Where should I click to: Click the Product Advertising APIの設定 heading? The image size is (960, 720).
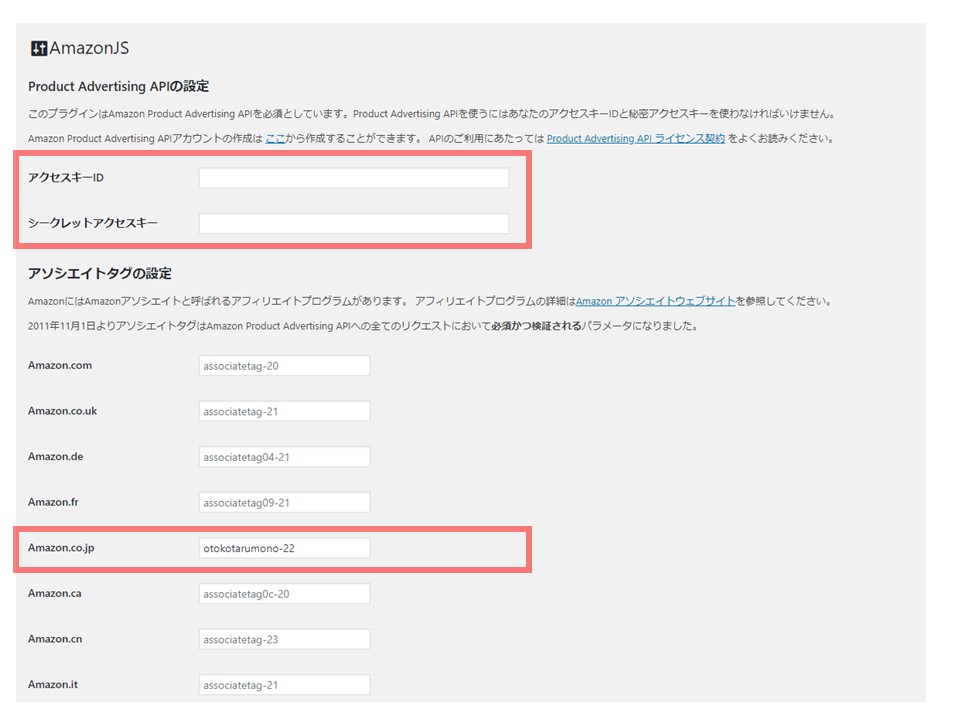pyautogui.click(x=118, y=87)
